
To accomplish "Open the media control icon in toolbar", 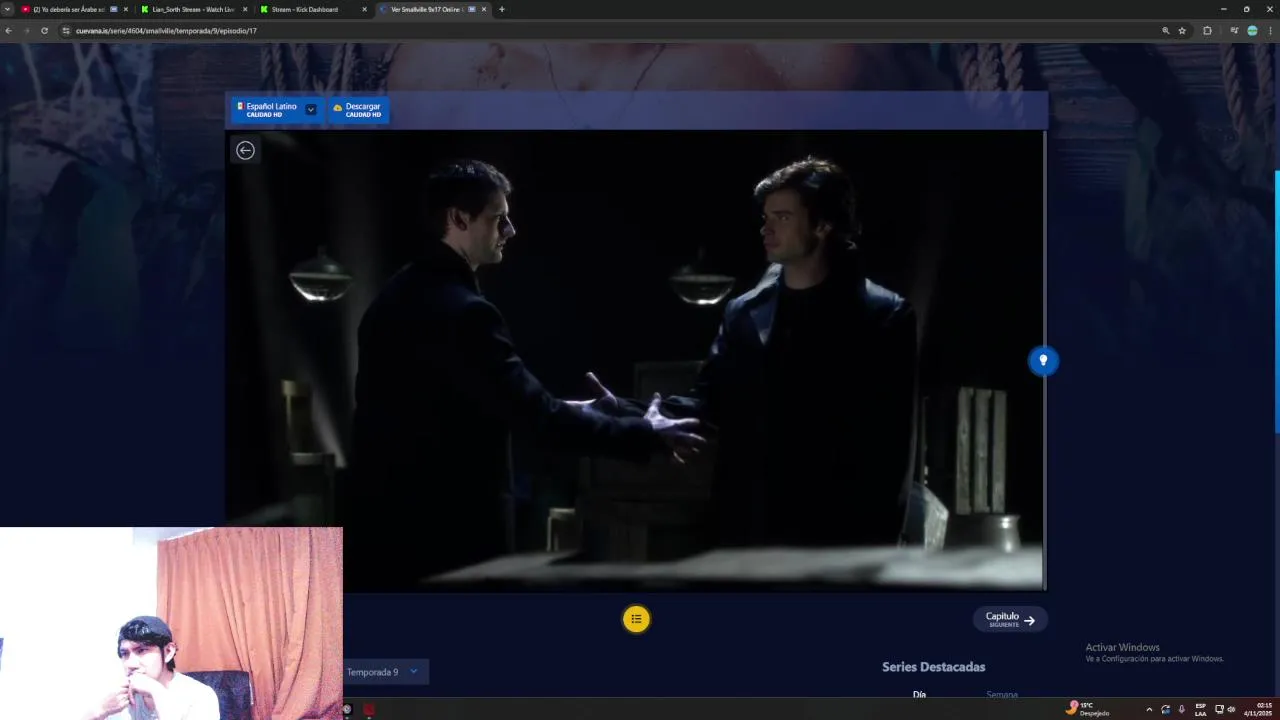I will click(x=1234, y=31).
